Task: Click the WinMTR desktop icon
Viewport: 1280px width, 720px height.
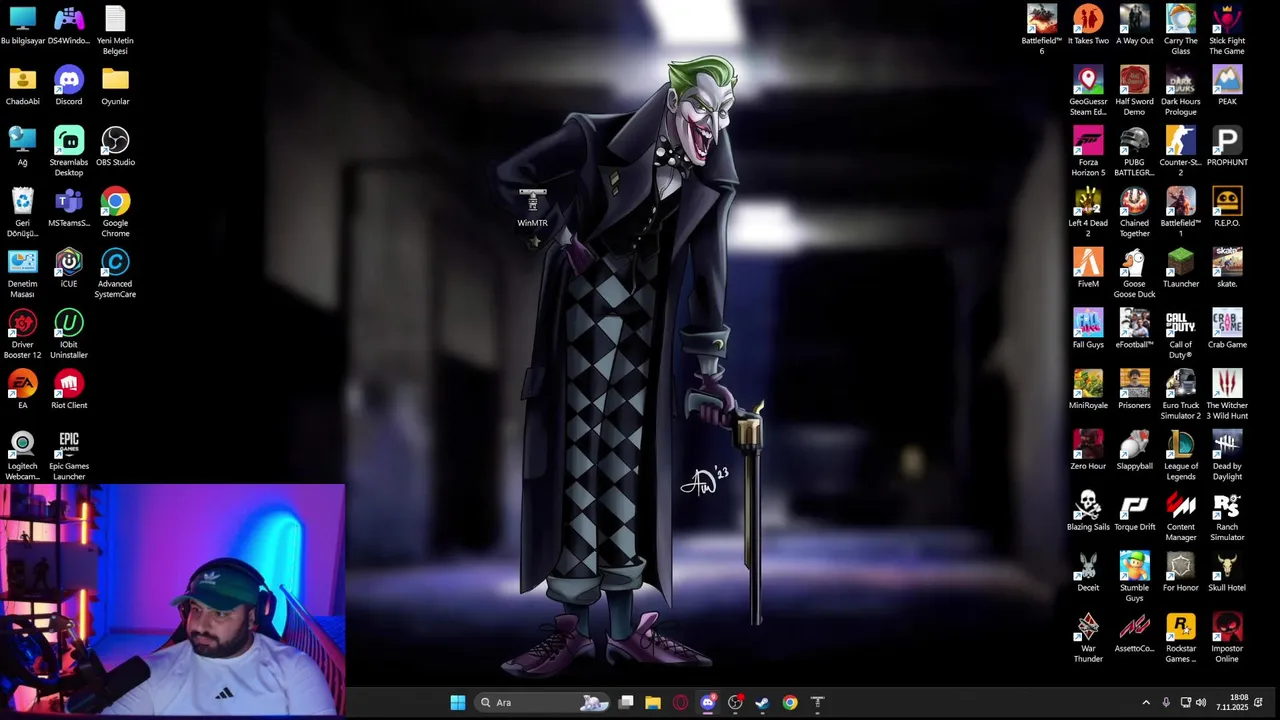Action: pyautogui.click(x=532, y=208)
